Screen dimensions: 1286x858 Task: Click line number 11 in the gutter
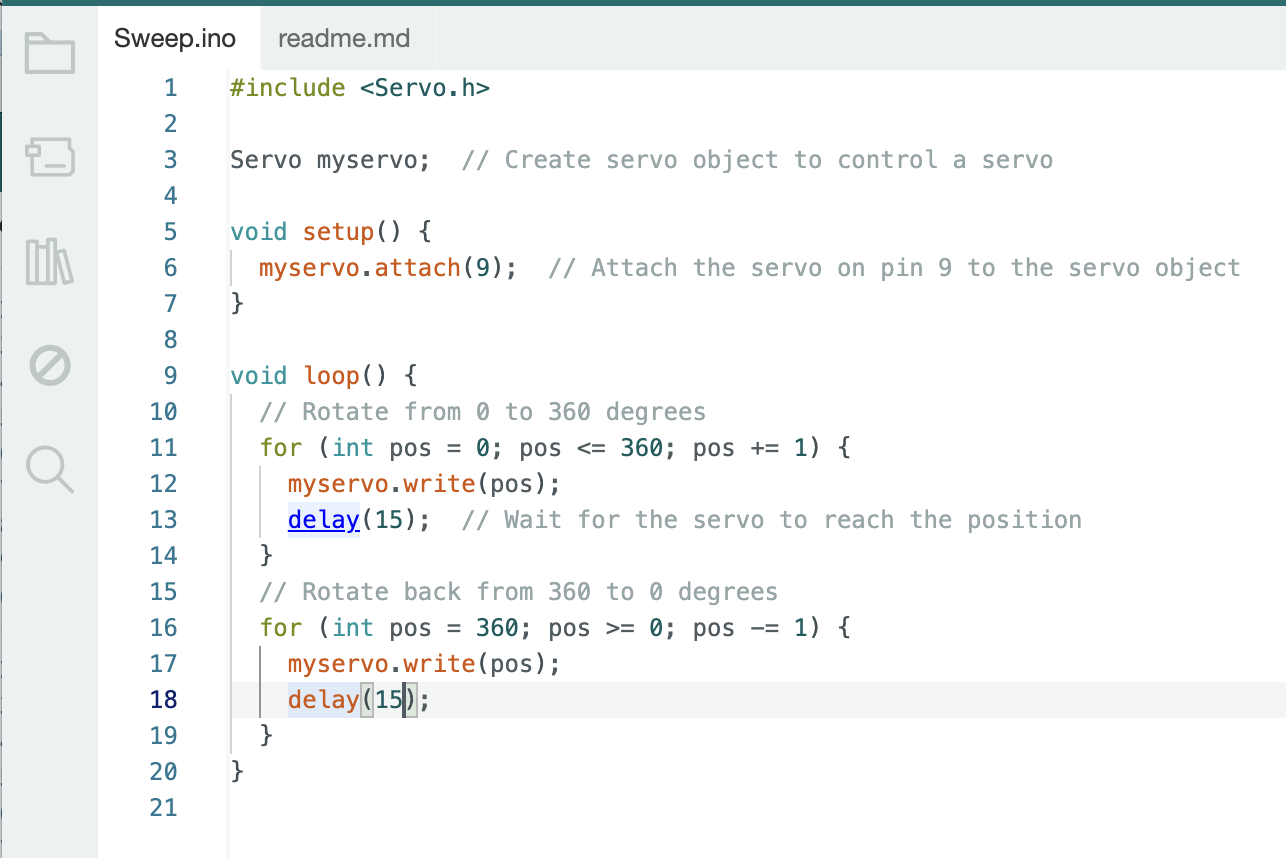pyautogui.click(x=164, y=448)
